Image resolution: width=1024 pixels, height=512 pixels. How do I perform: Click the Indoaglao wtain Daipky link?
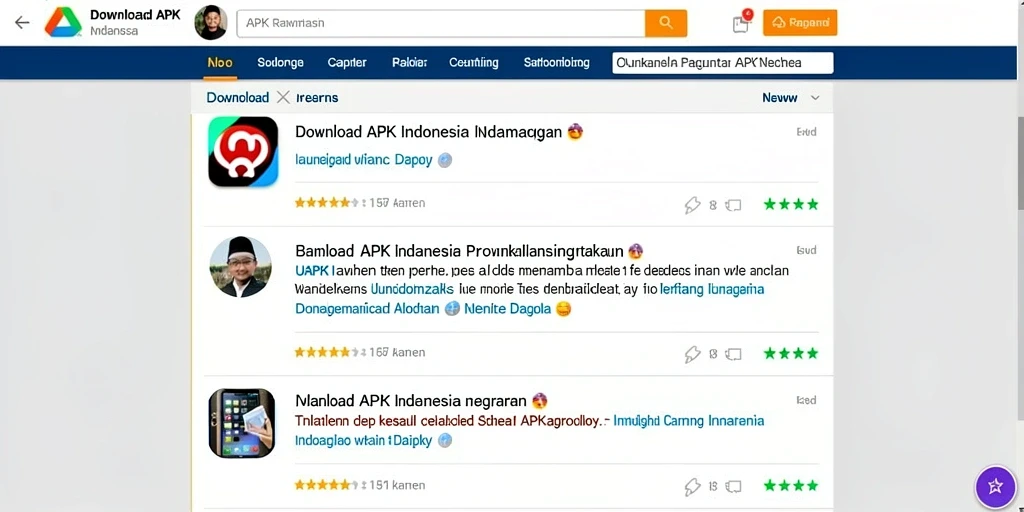pos(364,440)
